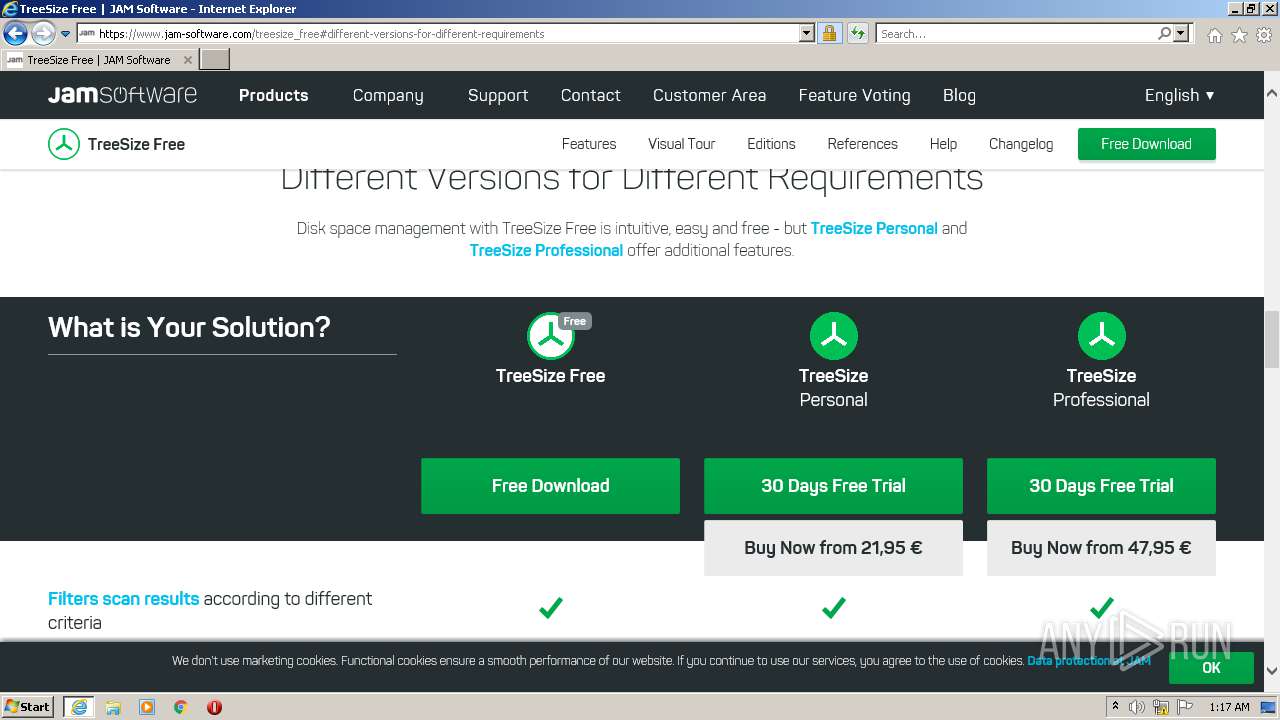The height and width of the screenshot is (720, 1280).
Task: Click the TreeSize Professional edition icon
Action: coord(1101,336)
